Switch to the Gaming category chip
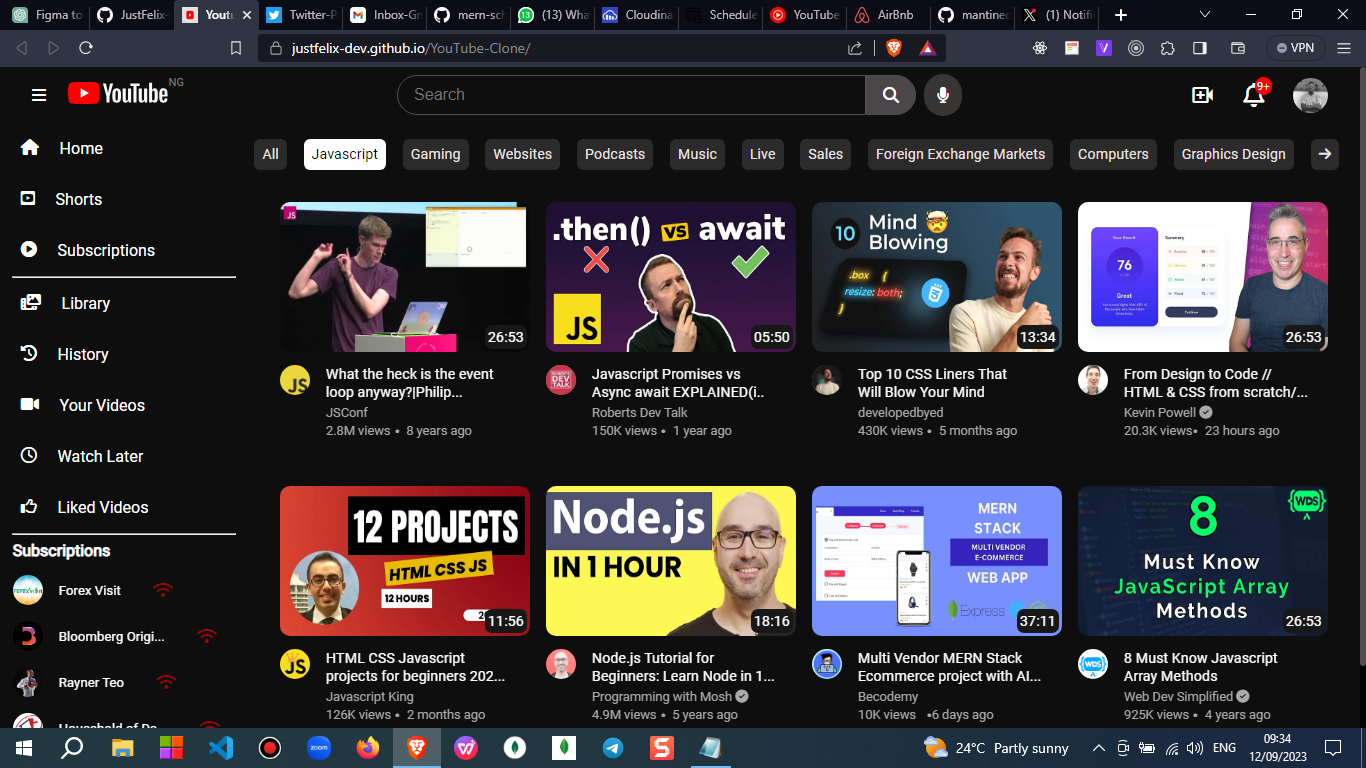The width and height of the screenshot is (1366, 768). (x=435, y=154)
